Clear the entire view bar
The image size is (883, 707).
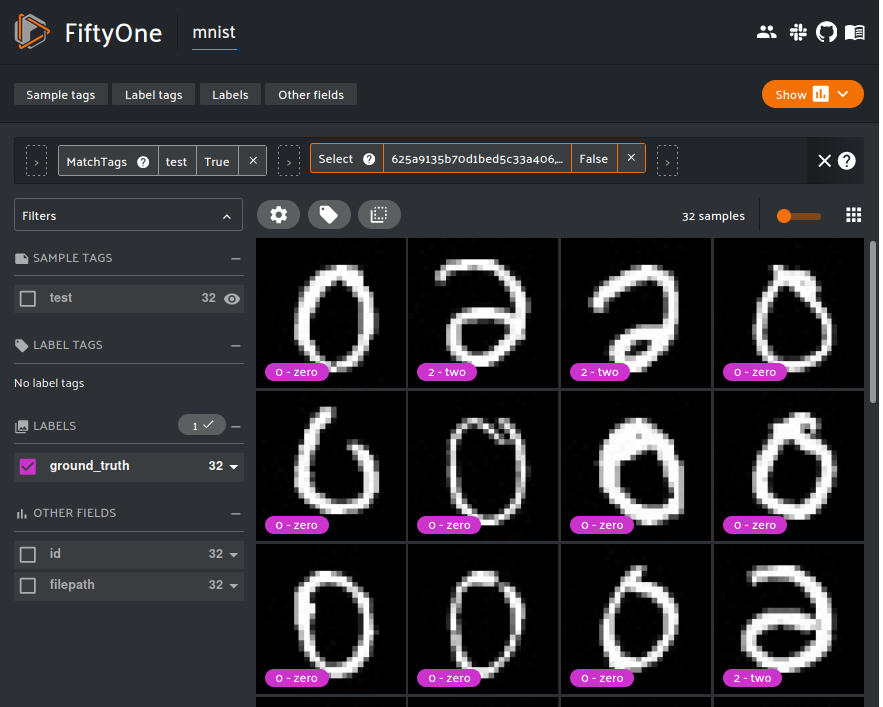click(x=824, y=161)
